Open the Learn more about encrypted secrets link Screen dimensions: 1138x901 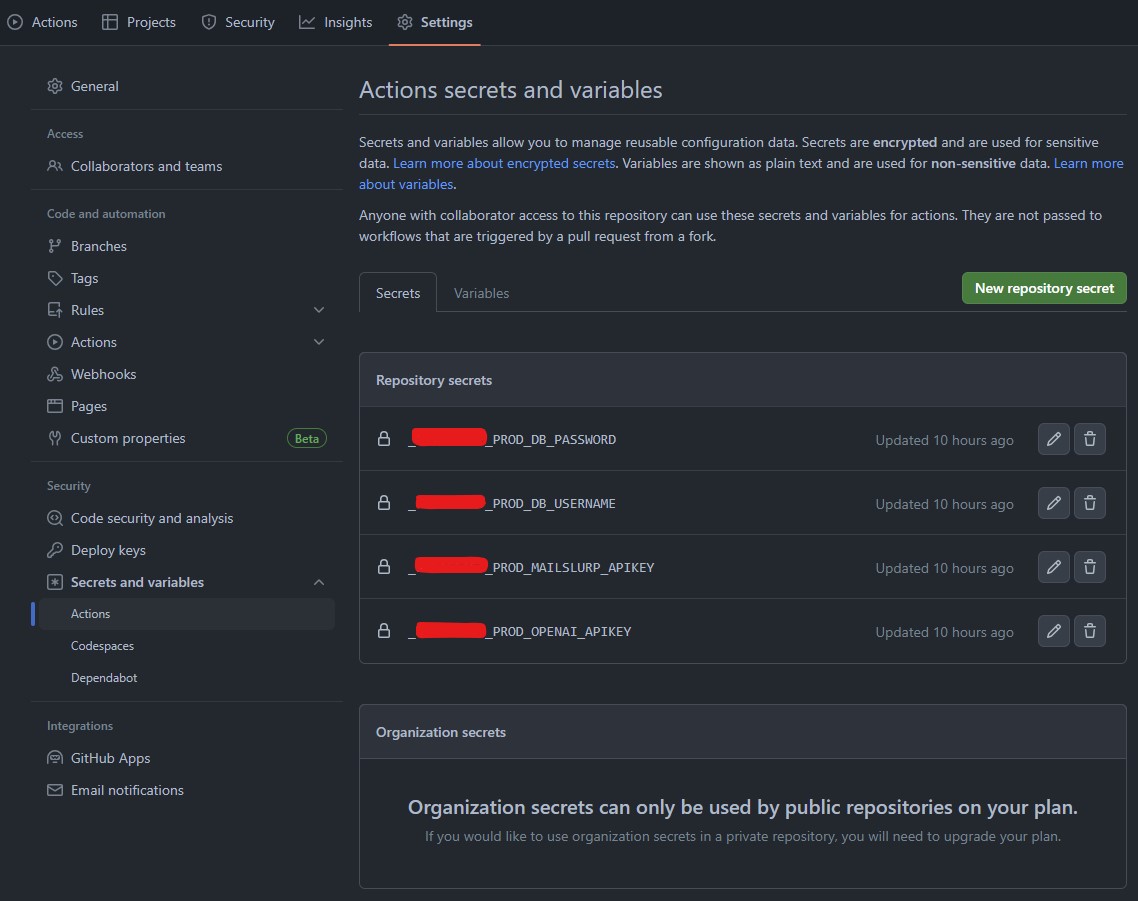[x=504, y=162]
